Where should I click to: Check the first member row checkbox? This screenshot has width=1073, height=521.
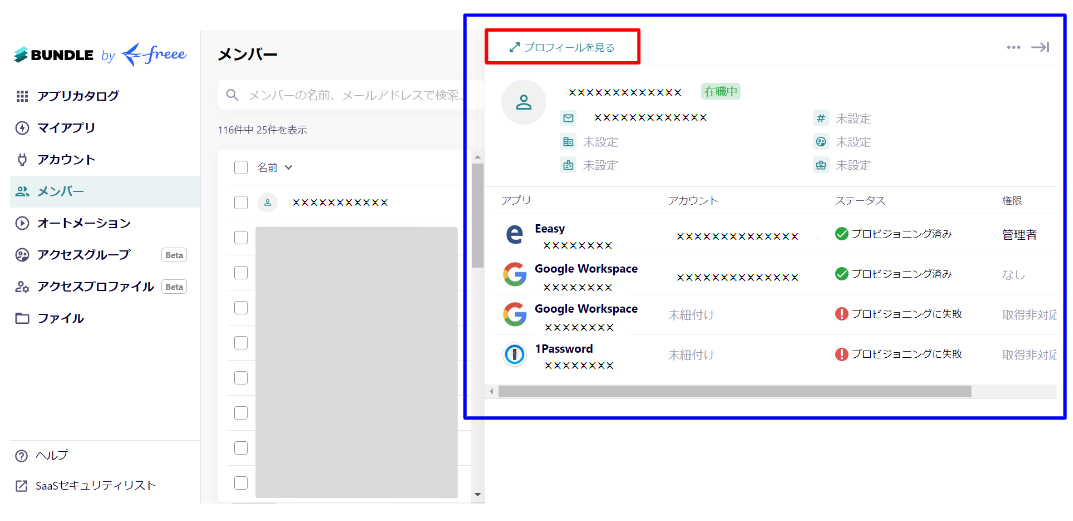[x=241, y=202]
